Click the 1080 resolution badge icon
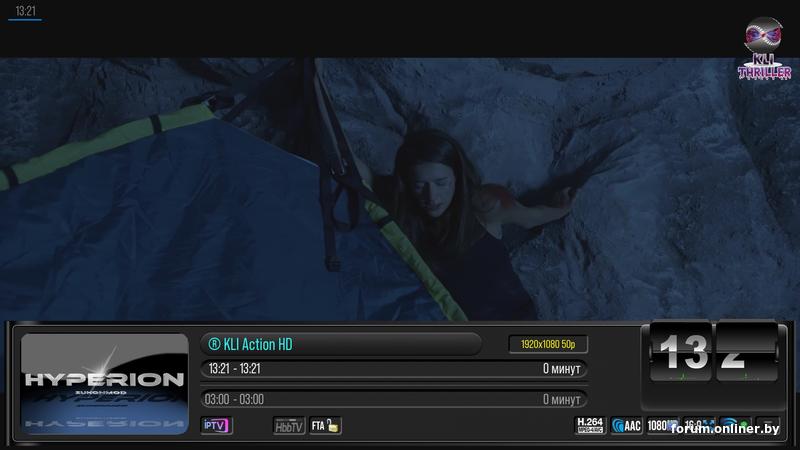This screenshot has height=450, width=800. [661, 425]
